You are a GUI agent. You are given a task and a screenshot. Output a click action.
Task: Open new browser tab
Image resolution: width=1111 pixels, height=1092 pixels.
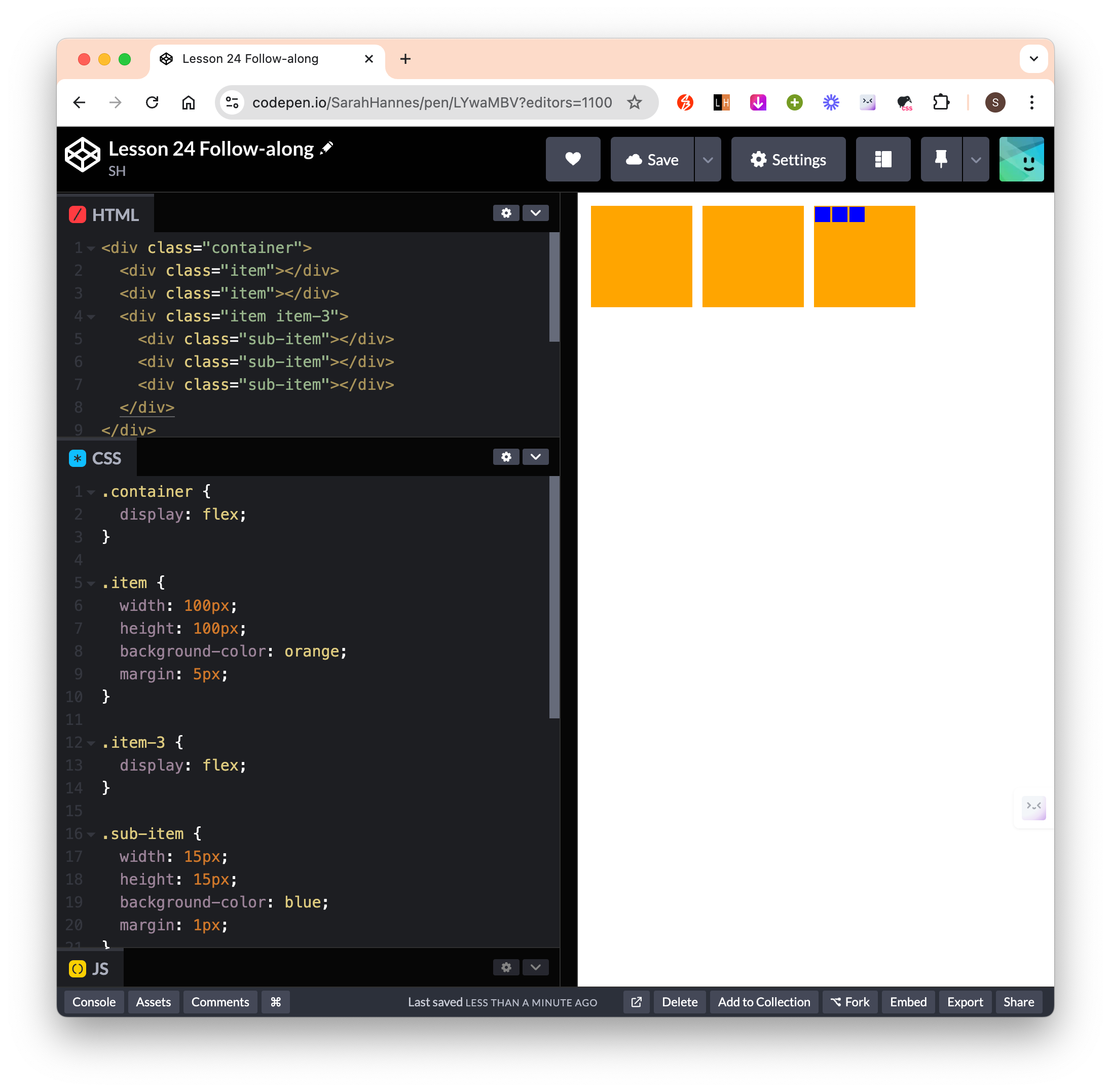coord(405,58)
